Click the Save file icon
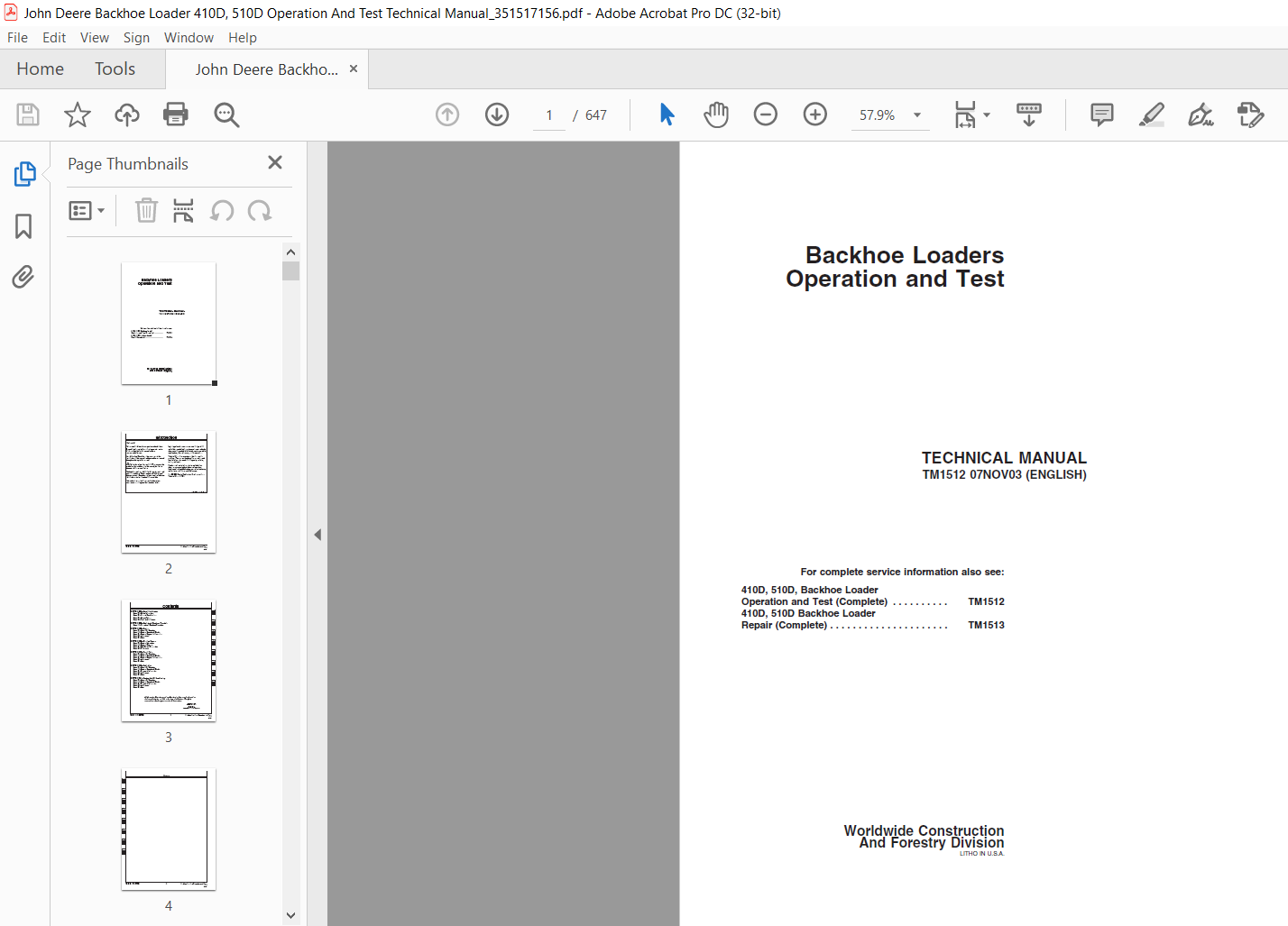 28,115
